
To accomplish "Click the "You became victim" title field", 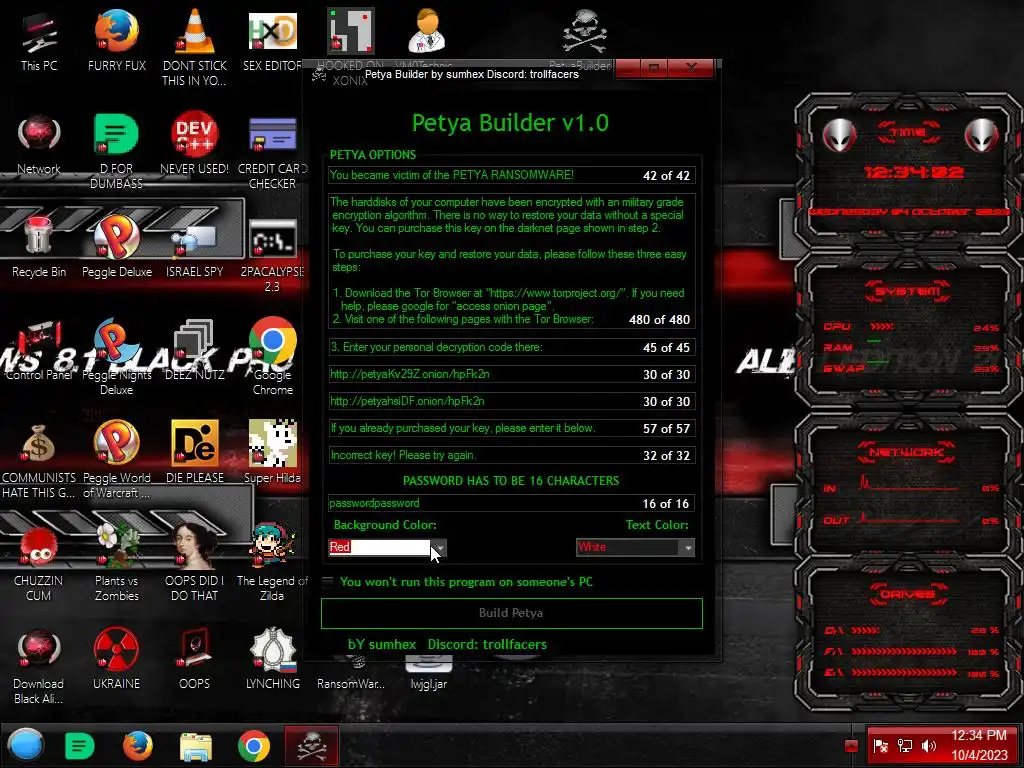I will [x=511, y=175].
